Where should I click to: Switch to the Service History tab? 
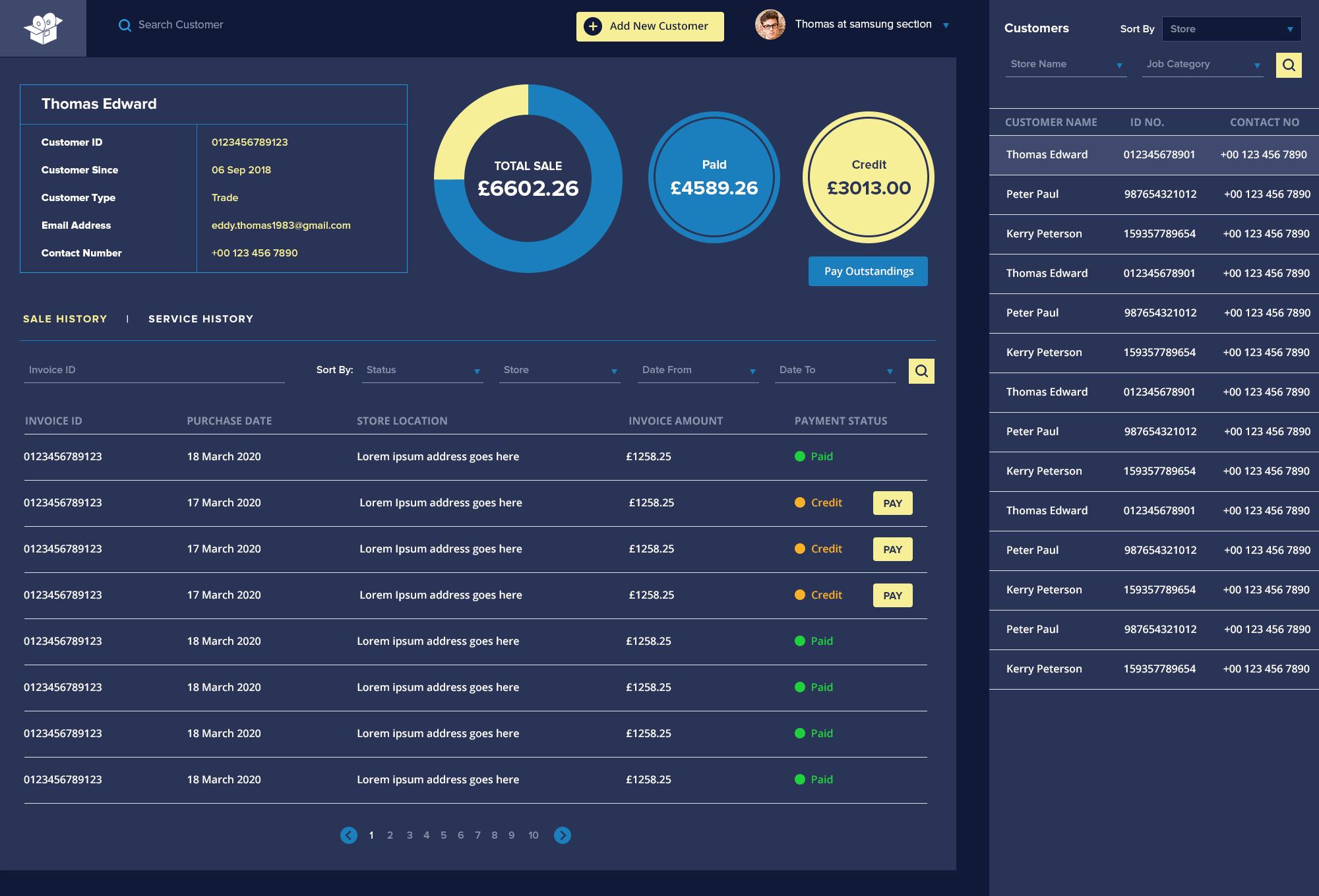200,319
